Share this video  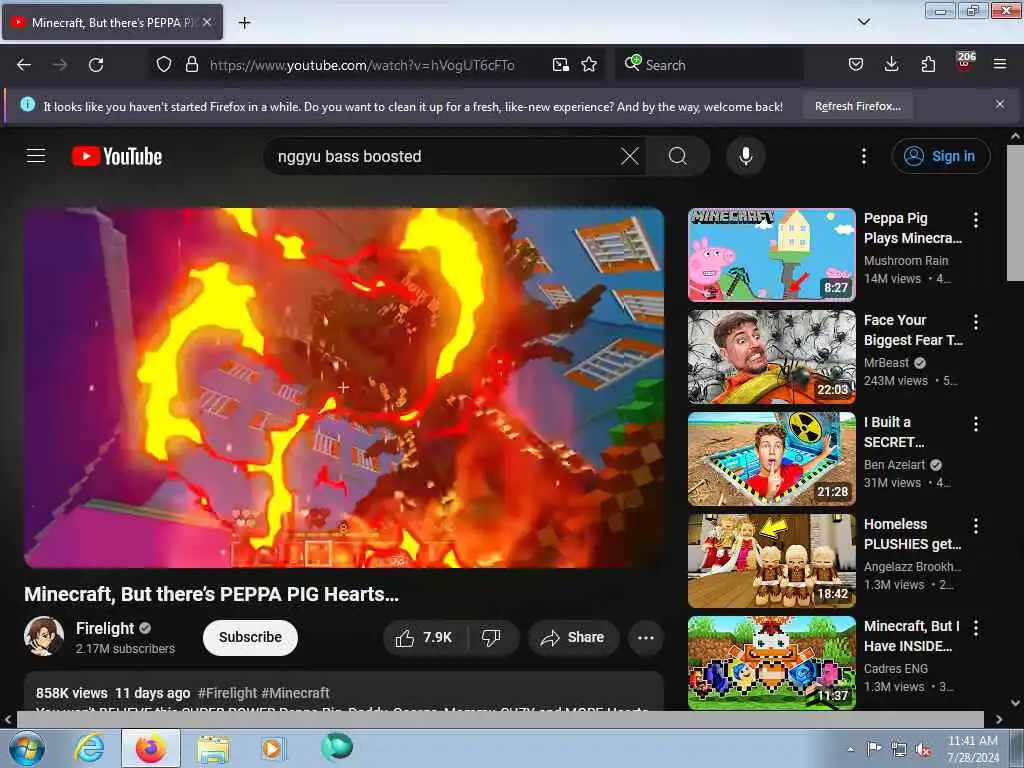click(x=573, y=637)
